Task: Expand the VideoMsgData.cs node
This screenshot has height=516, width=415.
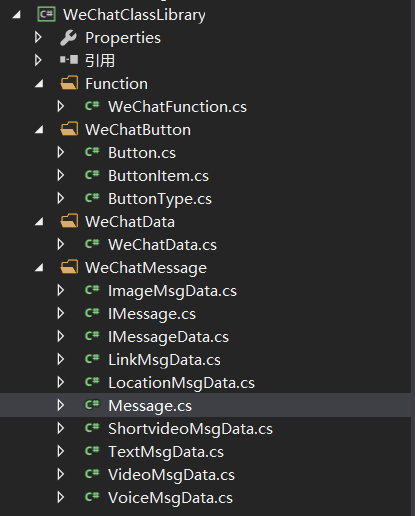Action: 61,474
